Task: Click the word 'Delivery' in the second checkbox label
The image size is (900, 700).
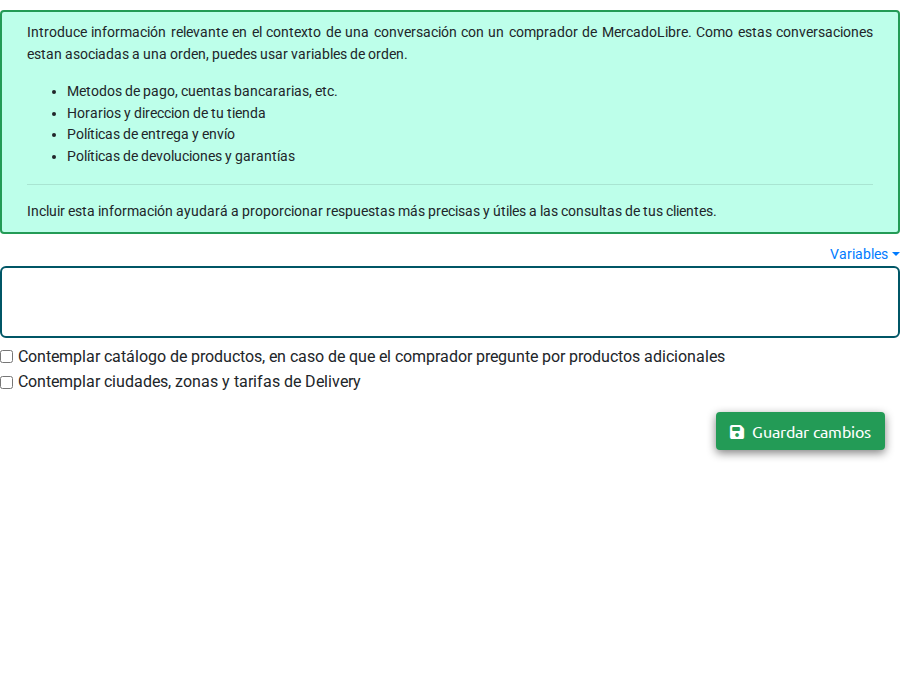Action: (332, 382)
